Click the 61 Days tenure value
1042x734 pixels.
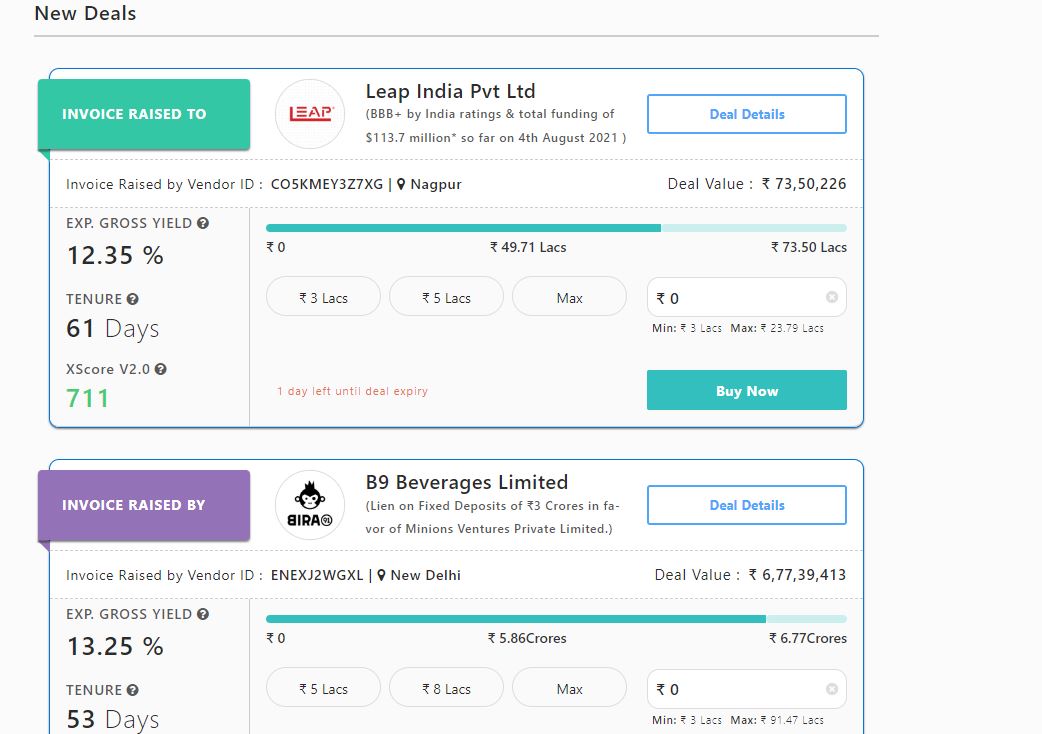(x=112, y=329)
